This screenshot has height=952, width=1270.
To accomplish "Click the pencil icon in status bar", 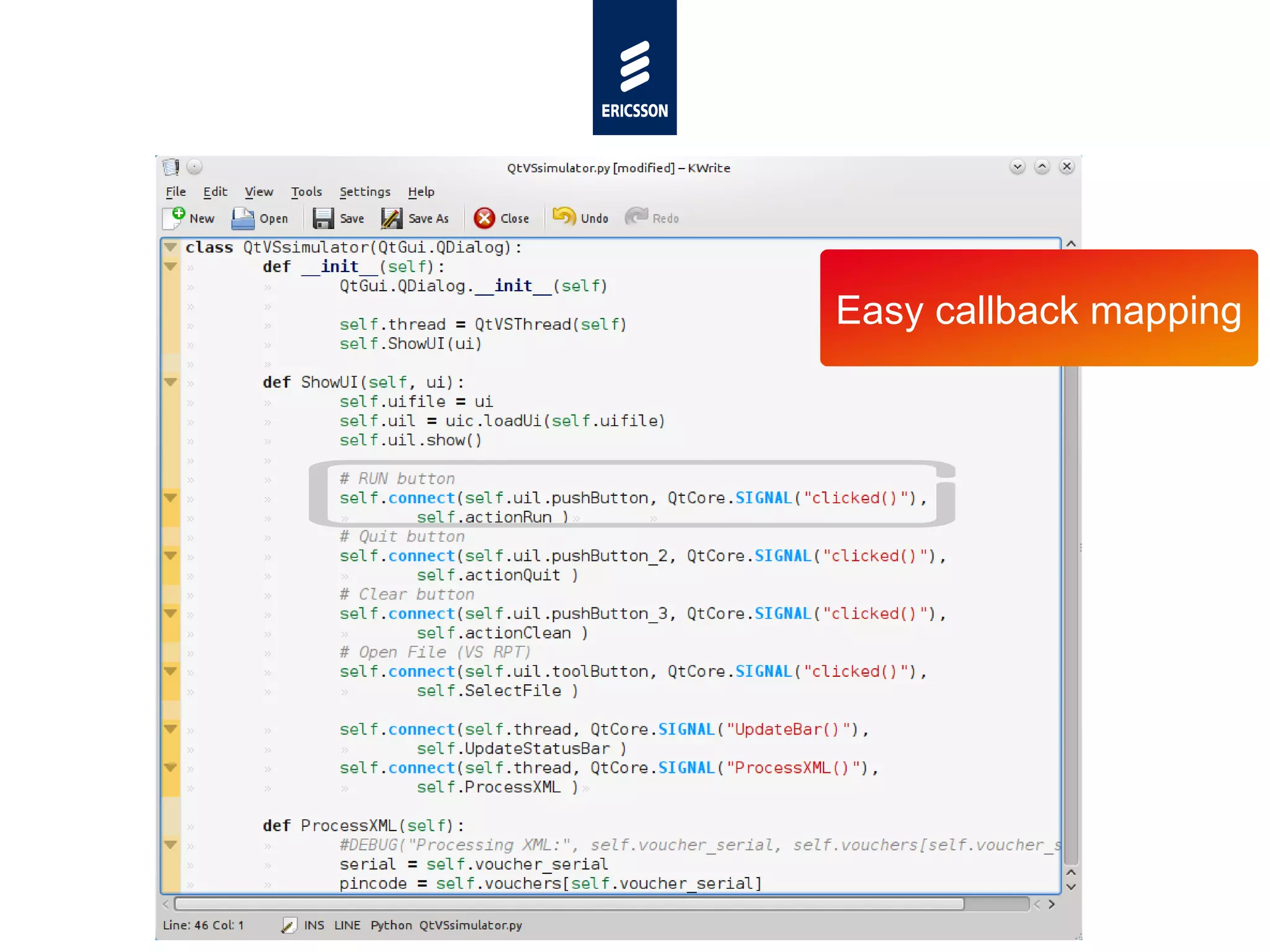I will pyautogui.click(x=288, y=925).
